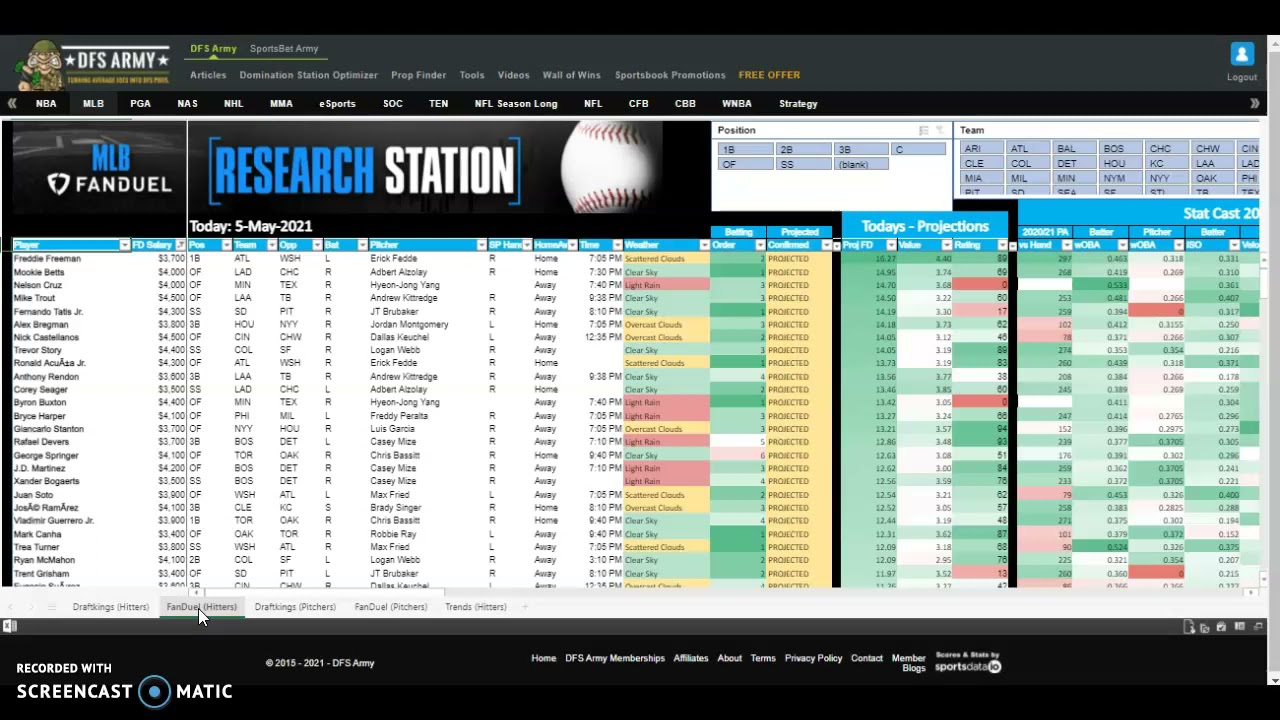Add a new sheet with the plus icon
This screenshot has height=720, width=1280.
click(x=524, y=607)
